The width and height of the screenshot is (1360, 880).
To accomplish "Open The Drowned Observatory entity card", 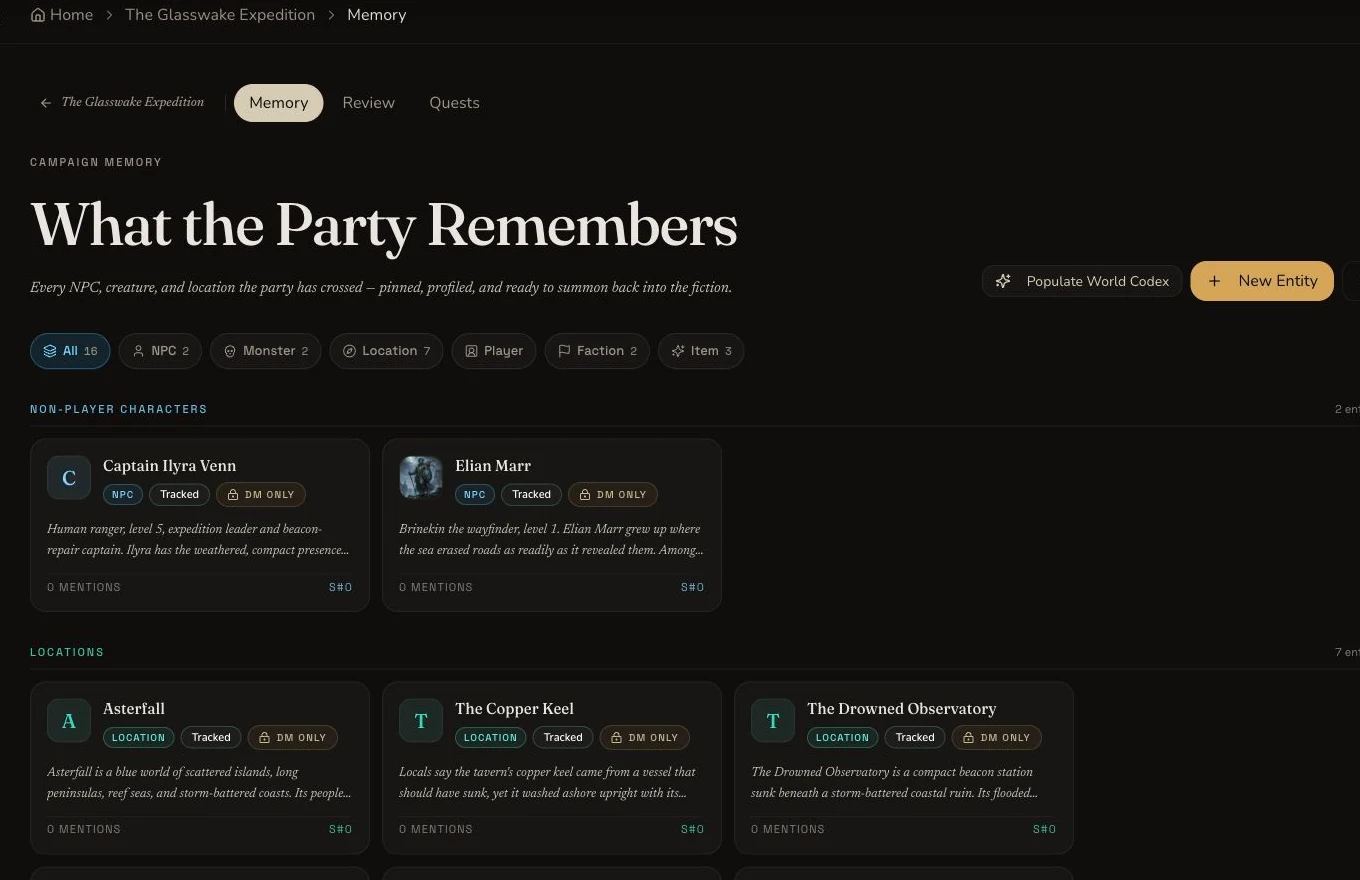I will [x=904, y=768].
